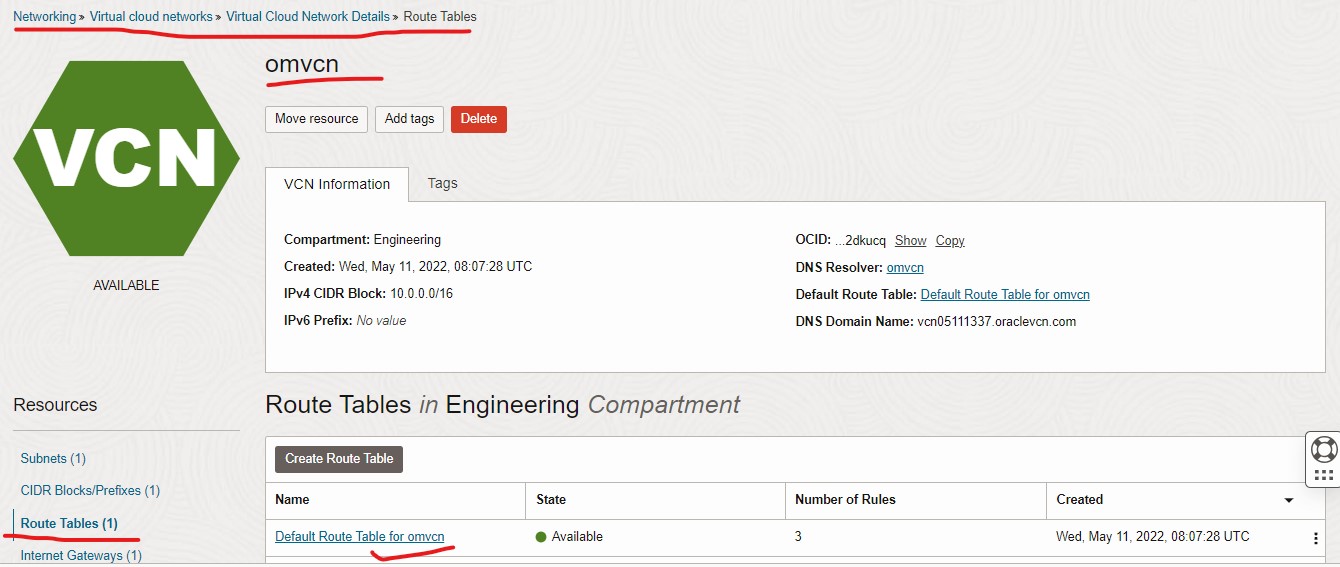Sort by Created column arrow
This screenshot has height=567, width=1340.
[x=1288, y=500]
